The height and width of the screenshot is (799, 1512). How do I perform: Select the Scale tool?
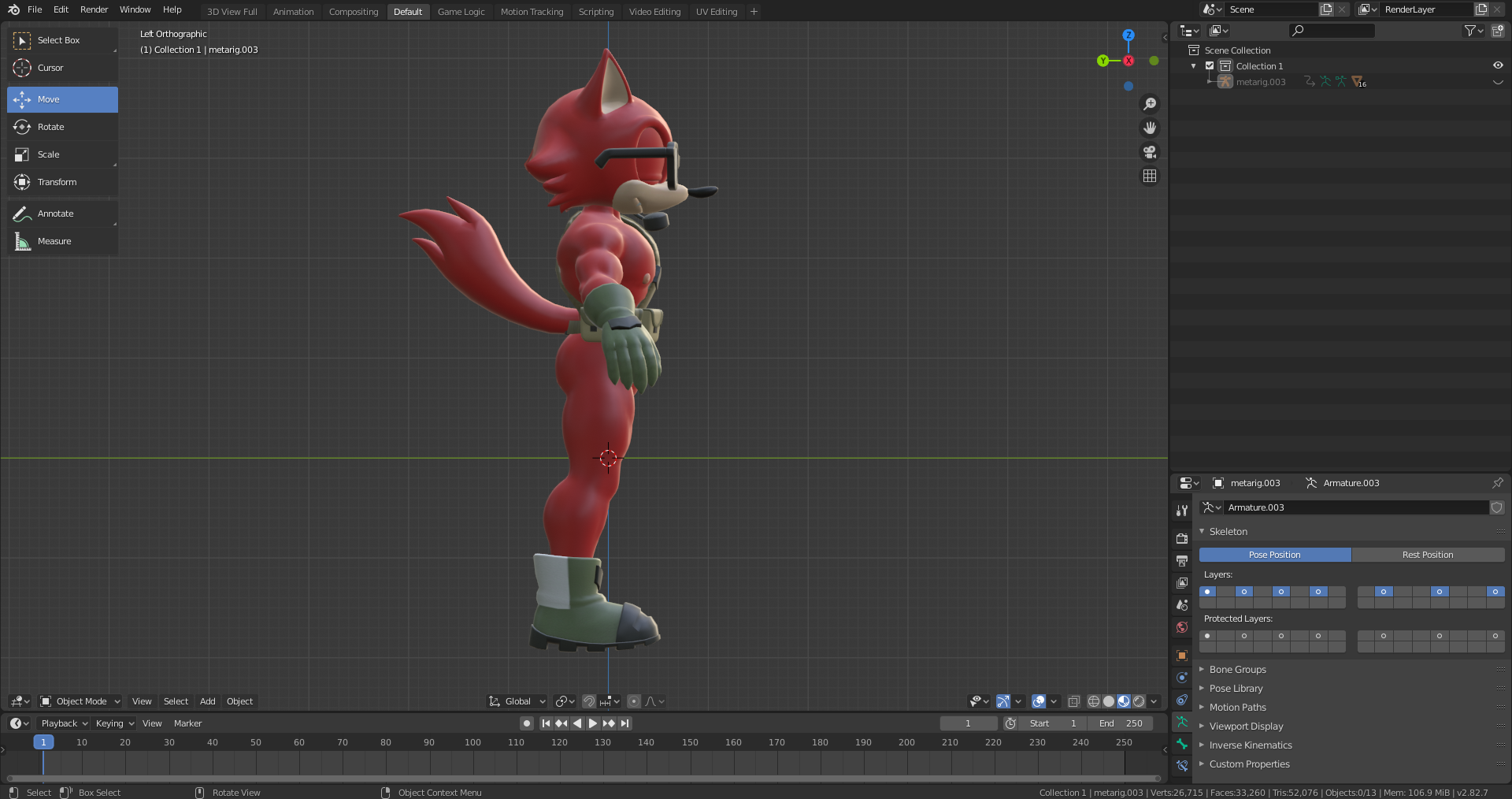point(62,154)
